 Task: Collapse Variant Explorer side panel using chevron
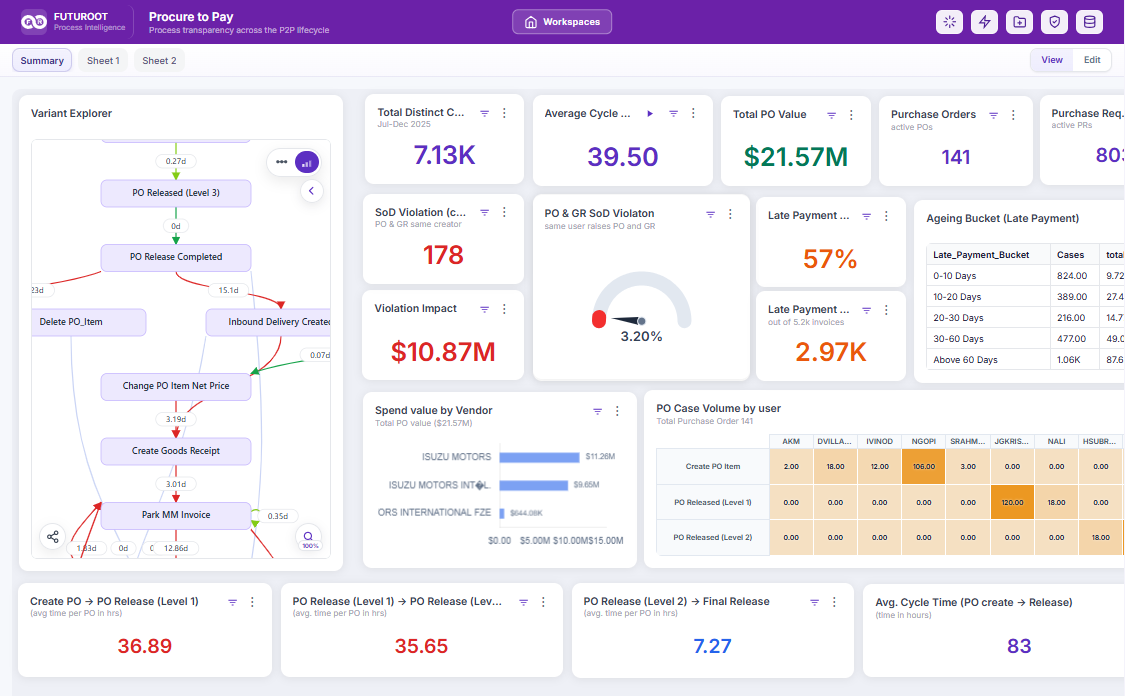[x=311, y=191]
